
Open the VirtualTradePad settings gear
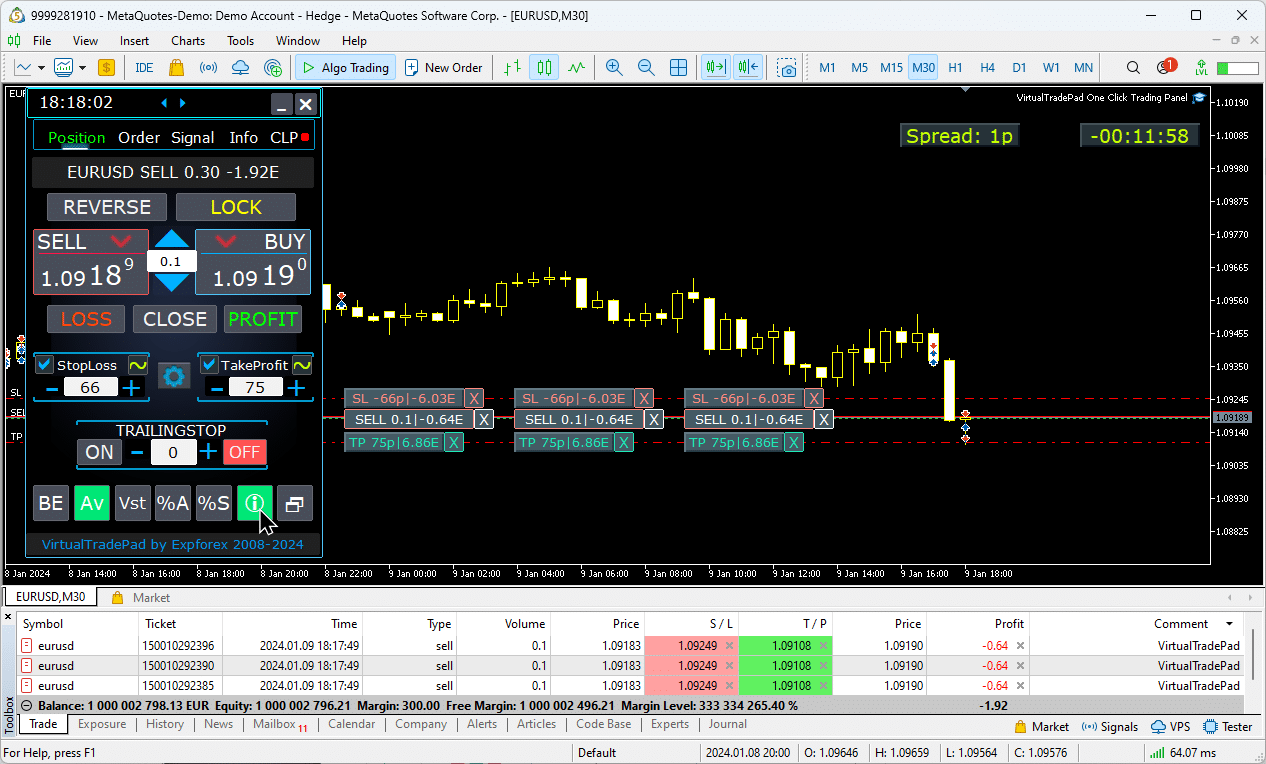174,376
